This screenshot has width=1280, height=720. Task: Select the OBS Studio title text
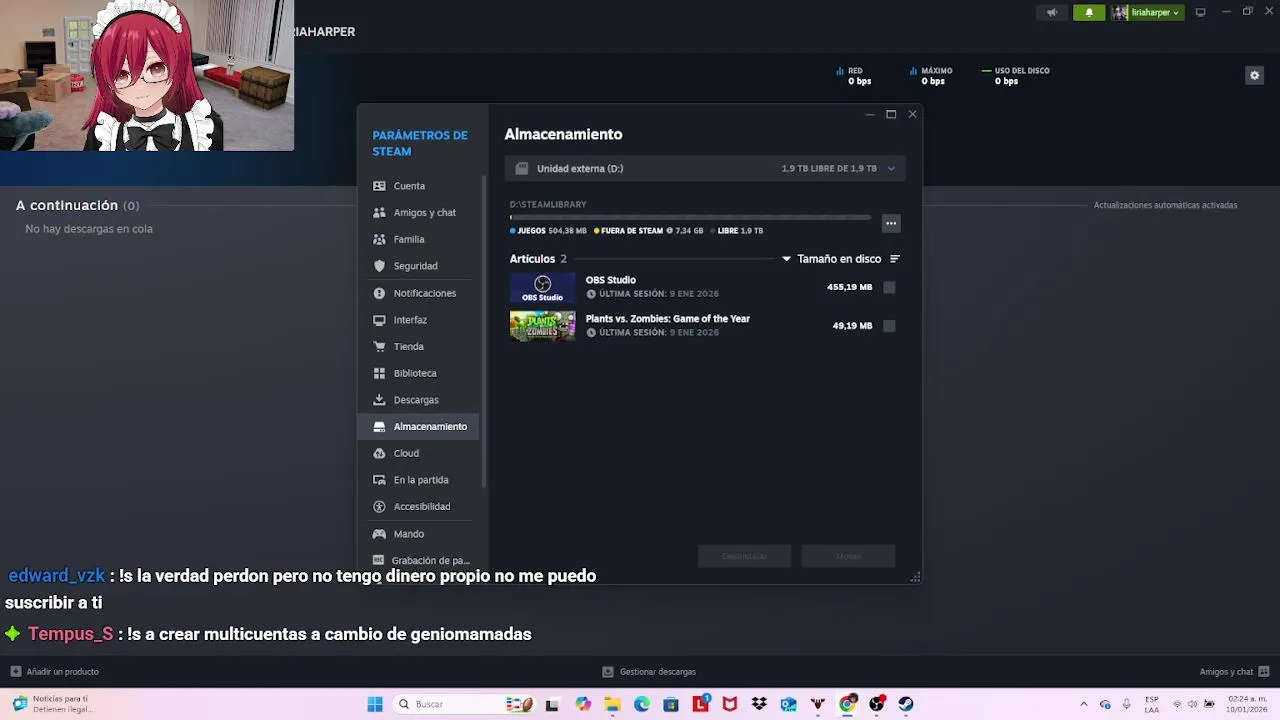(611, 280)
